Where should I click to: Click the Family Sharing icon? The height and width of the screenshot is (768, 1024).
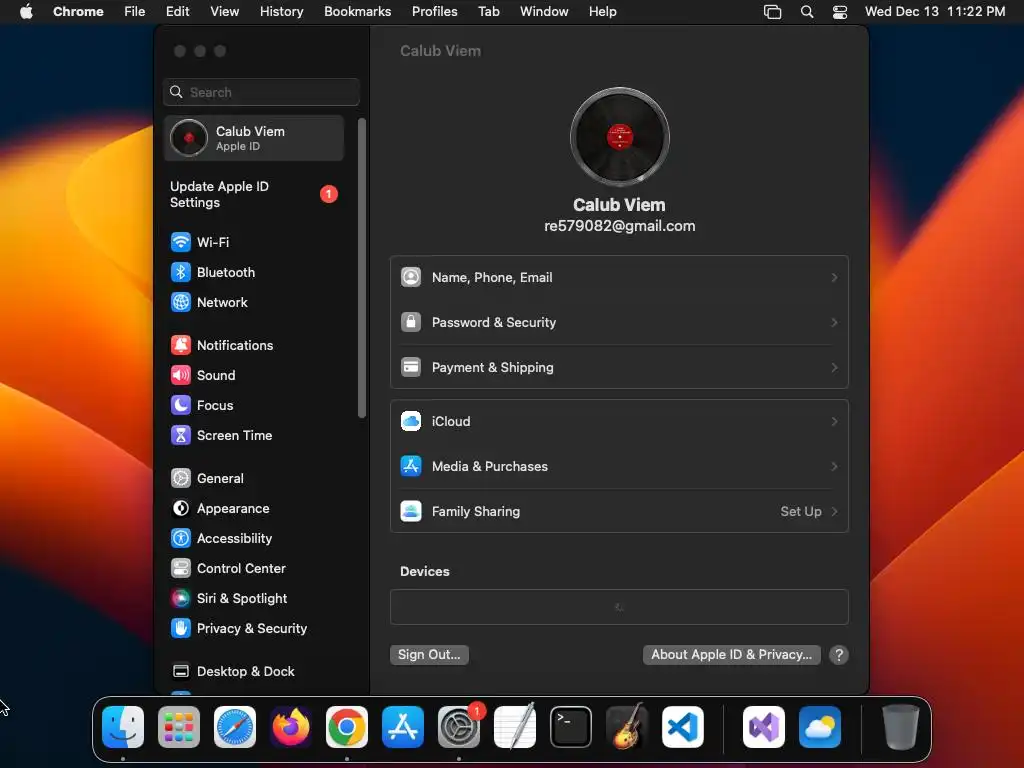tap(411, 512)
